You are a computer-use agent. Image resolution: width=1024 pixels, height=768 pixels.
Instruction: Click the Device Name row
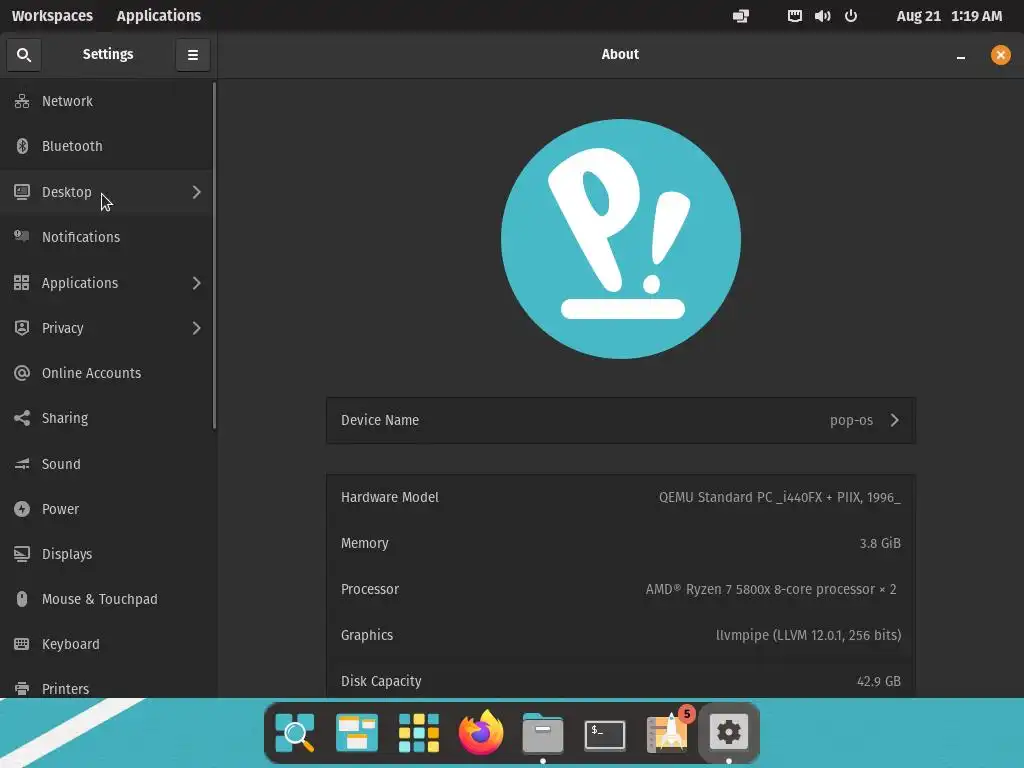620,420
